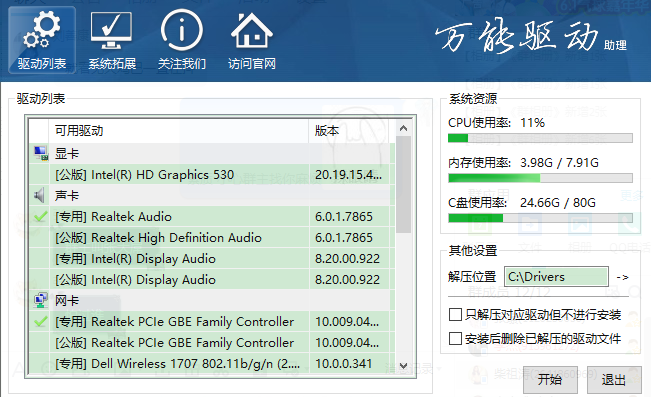The width and height of the screenshot is (651, 397).
Task: Open 关注我们 info icon
Action: 181,40
